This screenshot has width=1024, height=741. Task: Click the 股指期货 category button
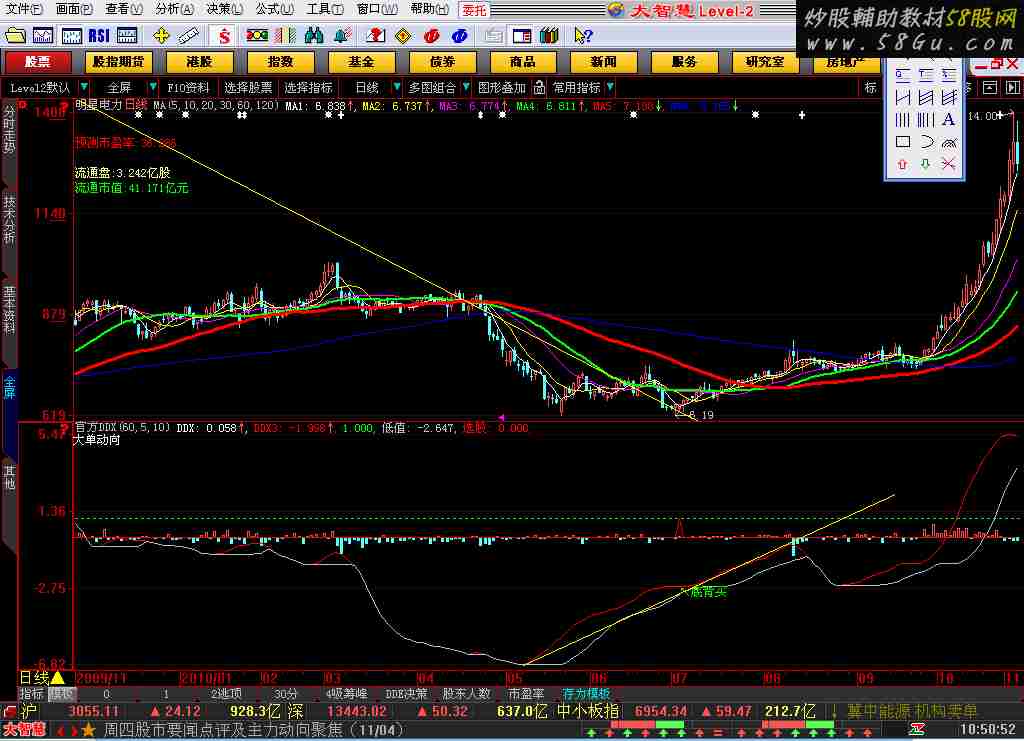coord(118,61)
